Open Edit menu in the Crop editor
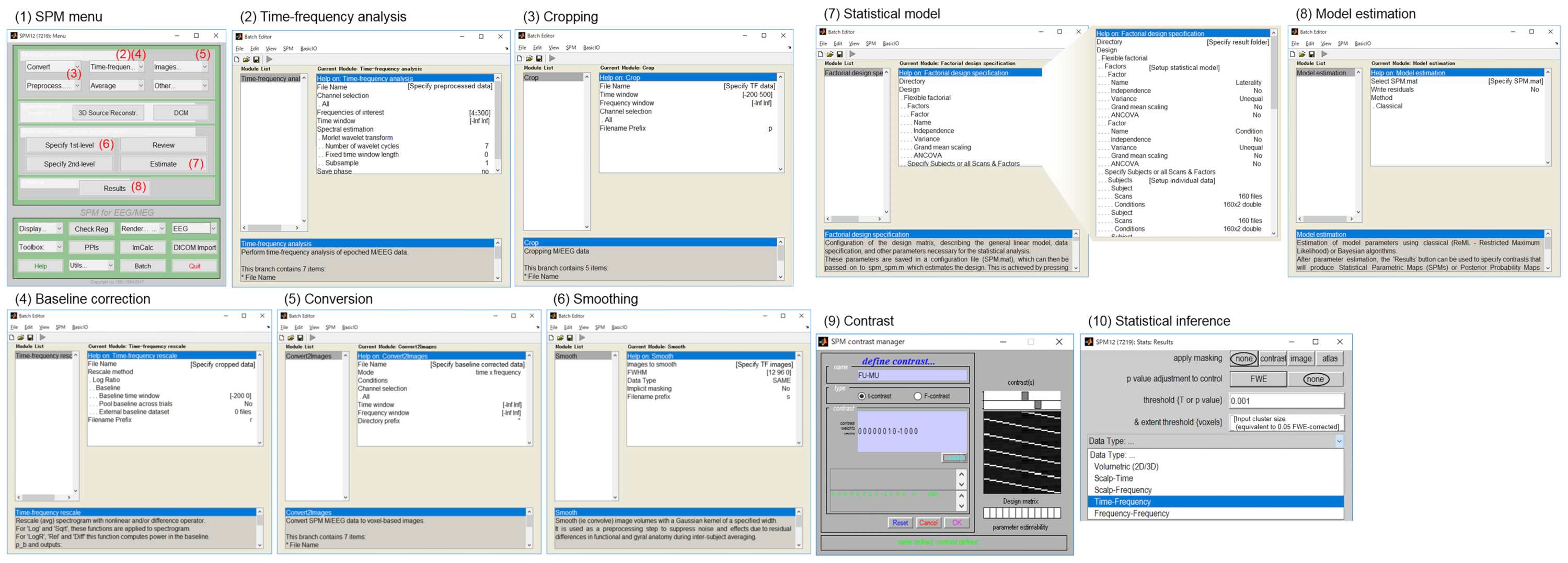Screen dimensions: 1568x563 (537, 48)
